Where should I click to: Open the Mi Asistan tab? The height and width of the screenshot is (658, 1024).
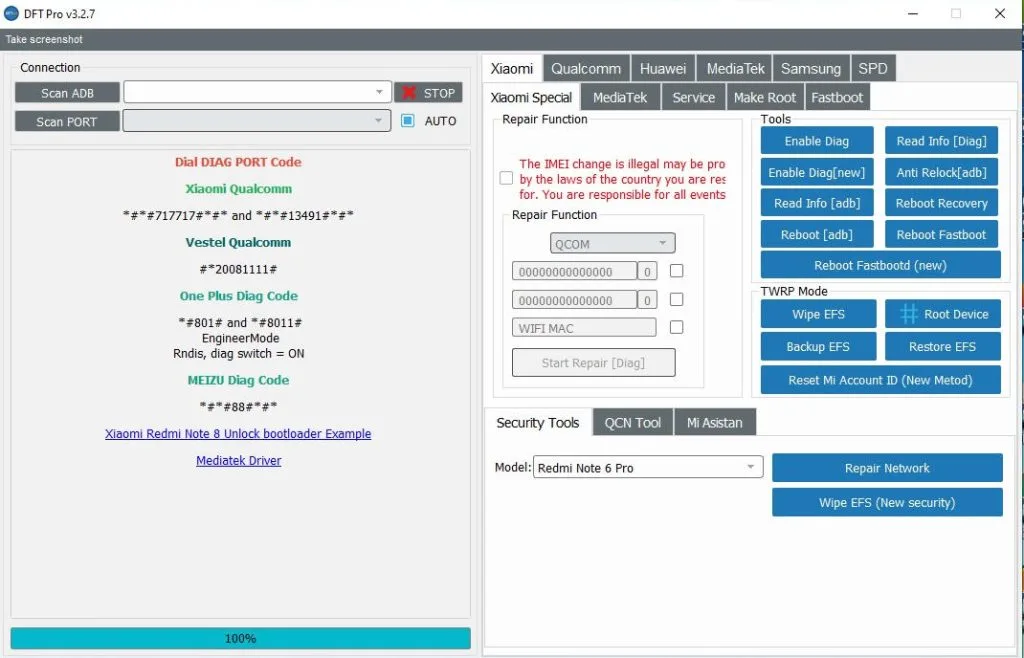click(714, 422)
